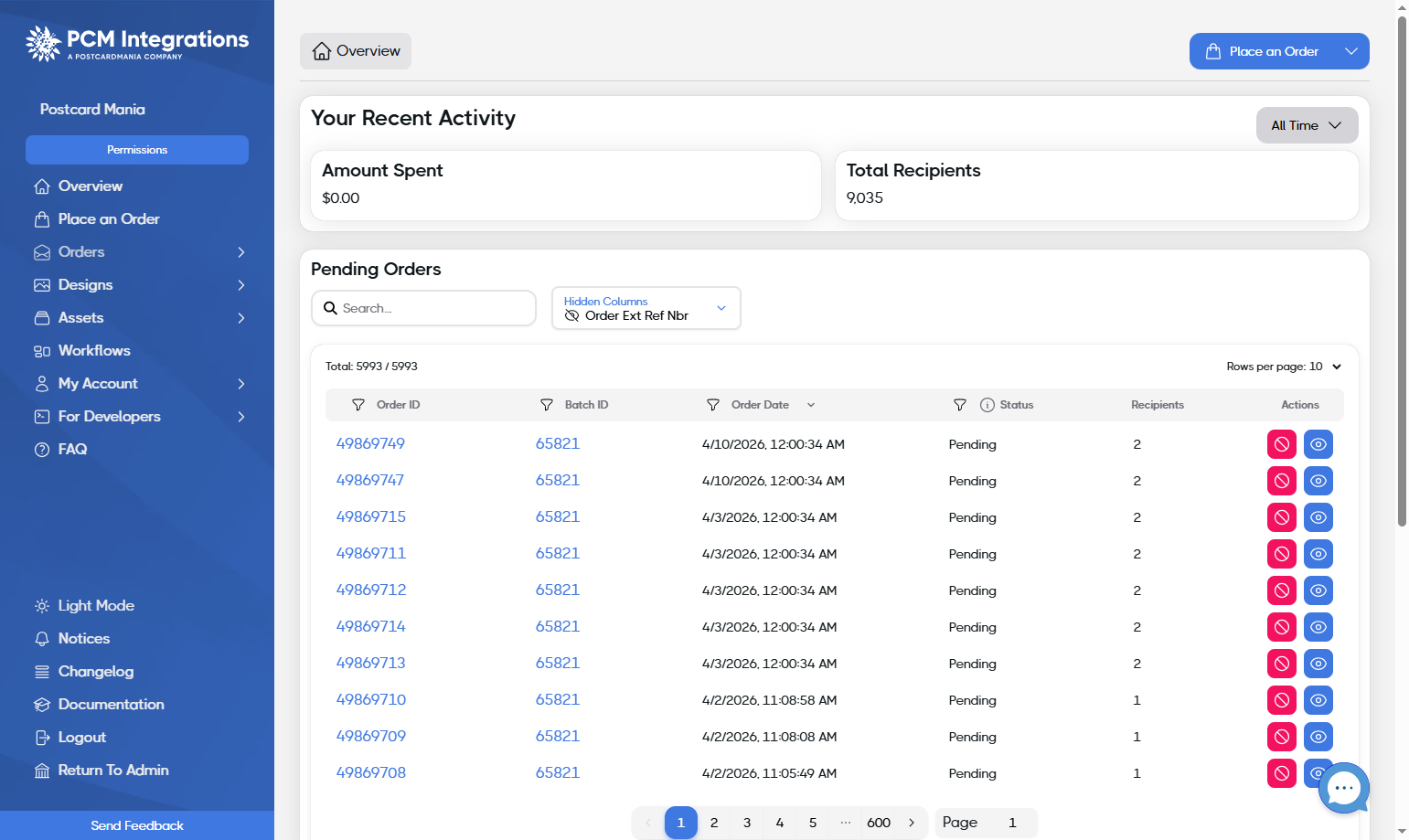Jump to last page 600

879,823
